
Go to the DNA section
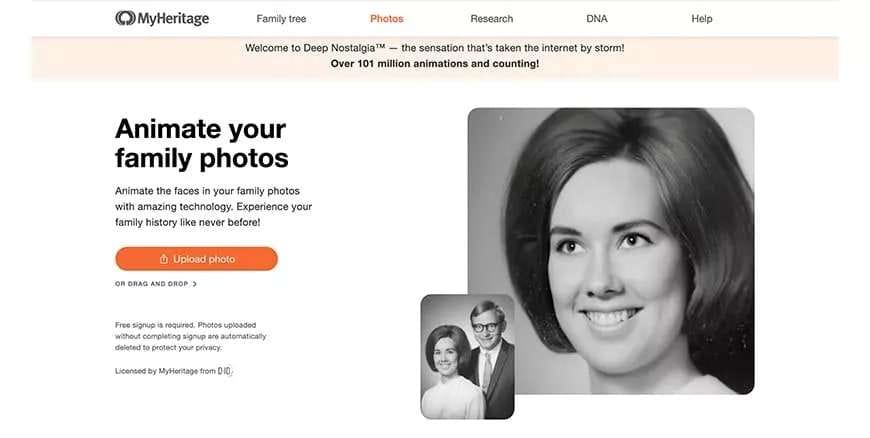596,19
